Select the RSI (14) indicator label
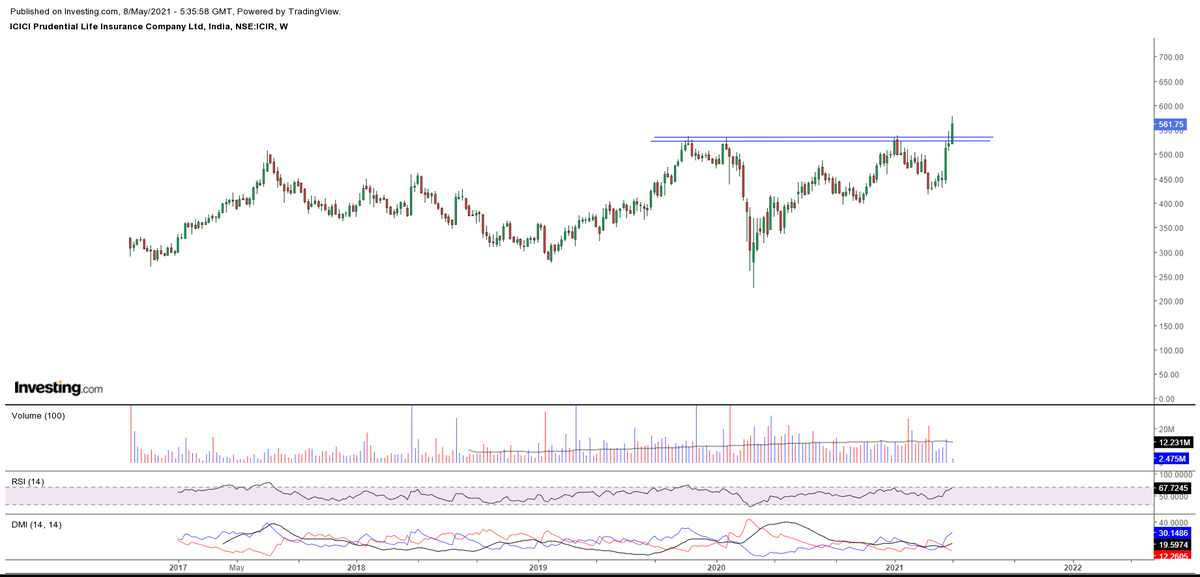This screenshot has height=577, width=1200. [29, 482]
